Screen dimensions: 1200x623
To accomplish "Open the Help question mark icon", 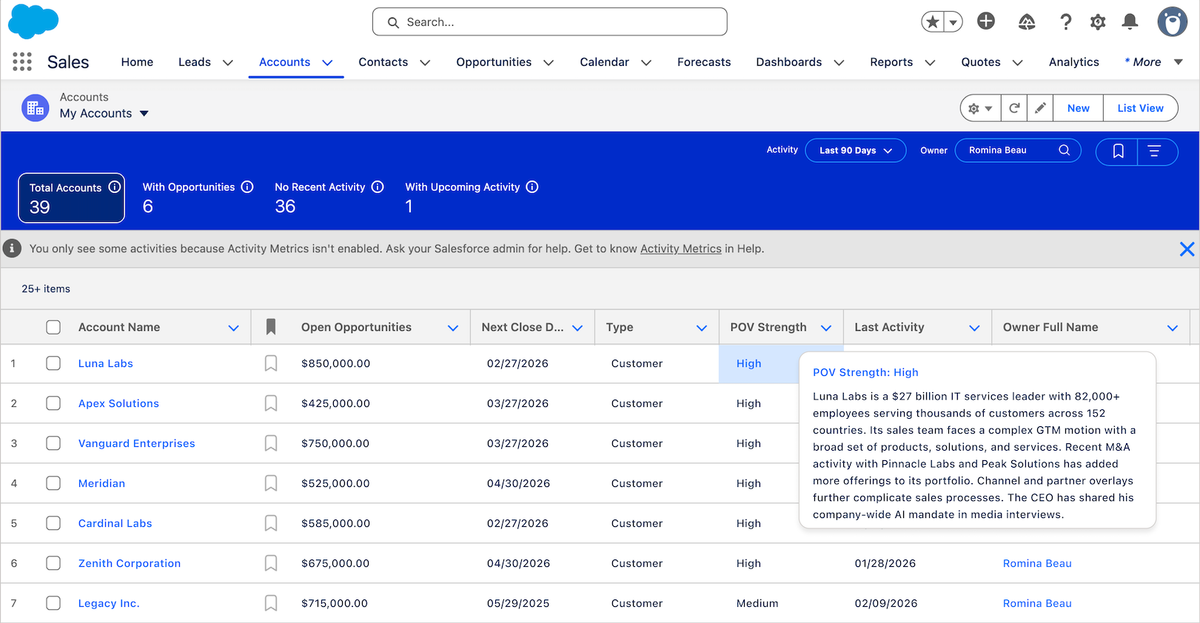I will (1066, 22).
